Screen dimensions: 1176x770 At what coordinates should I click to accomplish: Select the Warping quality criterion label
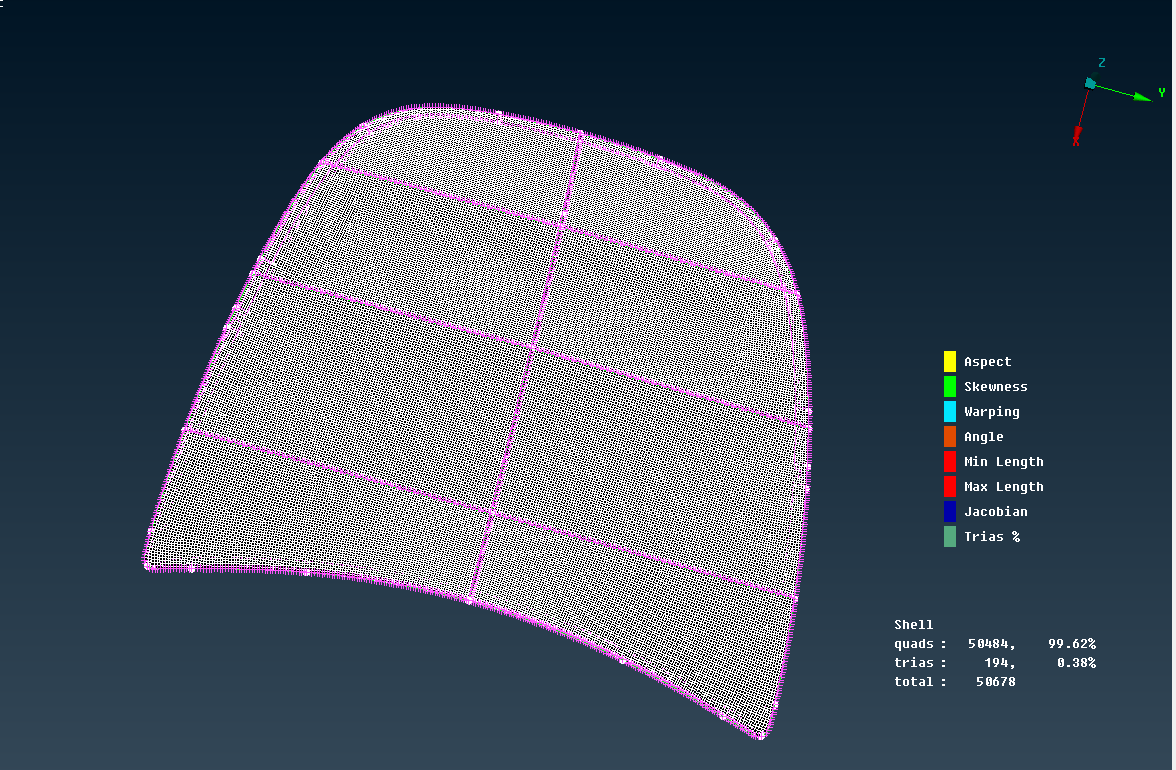coord(991,412)
